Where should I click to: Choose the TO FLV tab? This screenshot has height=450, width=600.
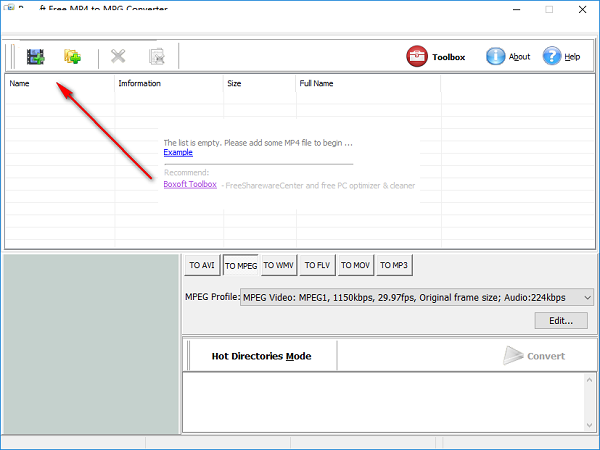tap(317, 265)
